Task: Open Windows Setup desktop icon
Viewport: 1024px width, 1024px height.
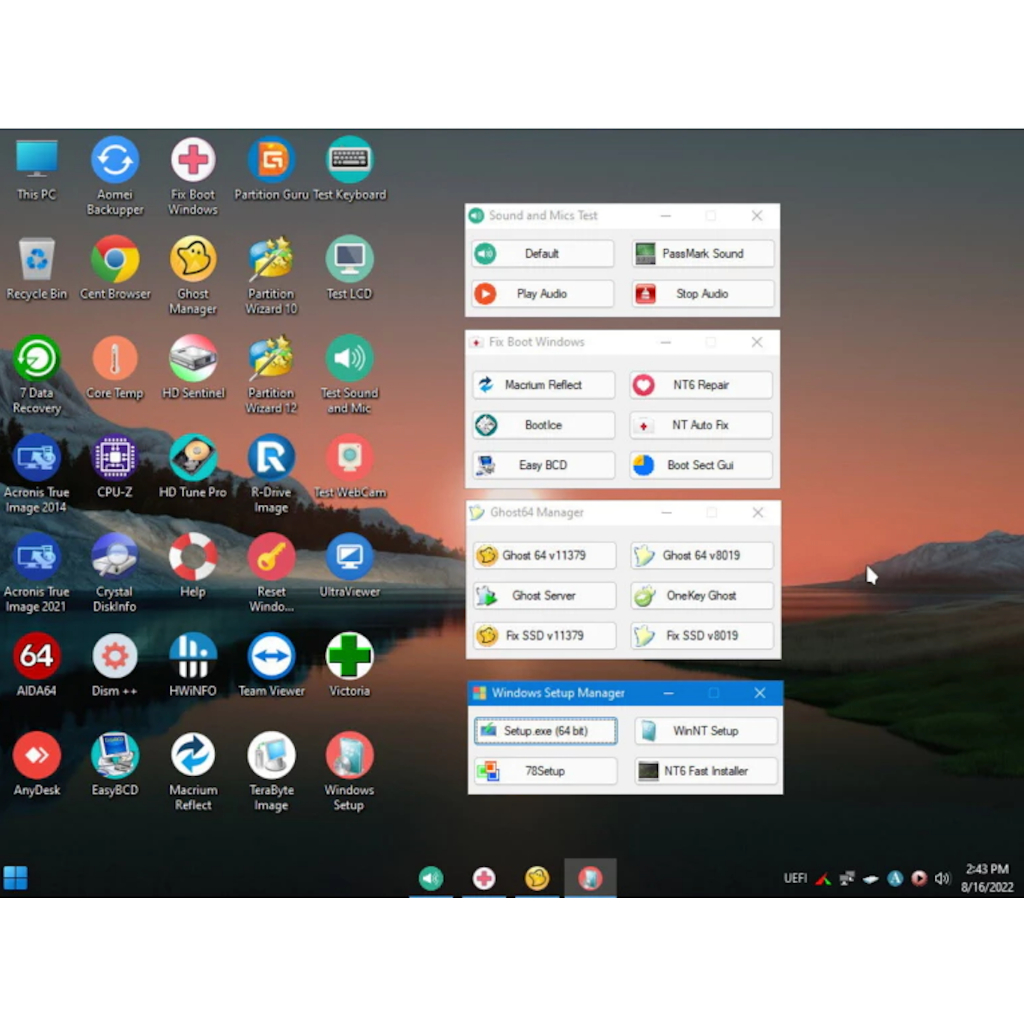Action: tap(349, 771)
